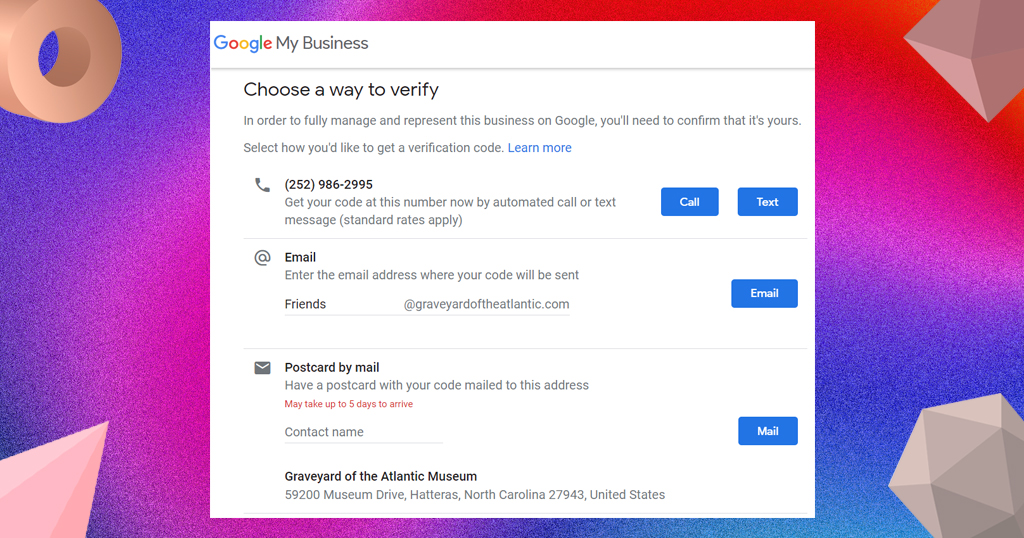The width and height of the screenshot is (1024, 538).
Task: Click the automated call or text description
Action: tap(450, 211)
